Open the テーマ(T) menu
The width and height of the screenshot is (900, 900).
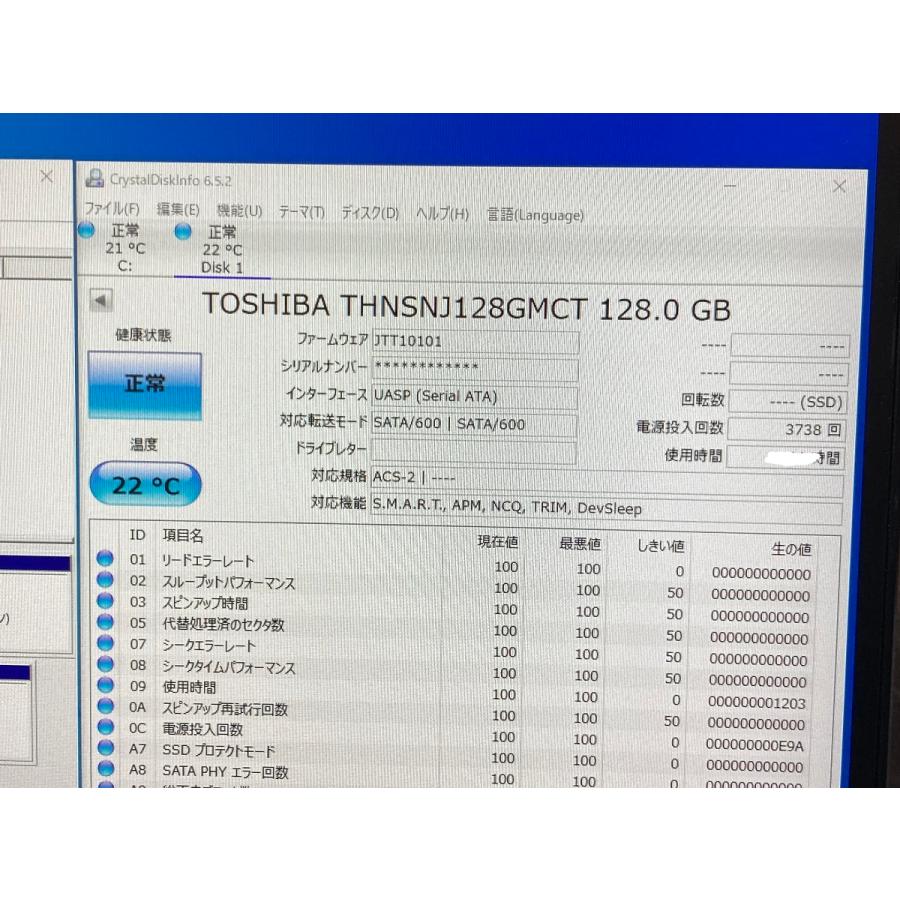[x=302, y=212]
